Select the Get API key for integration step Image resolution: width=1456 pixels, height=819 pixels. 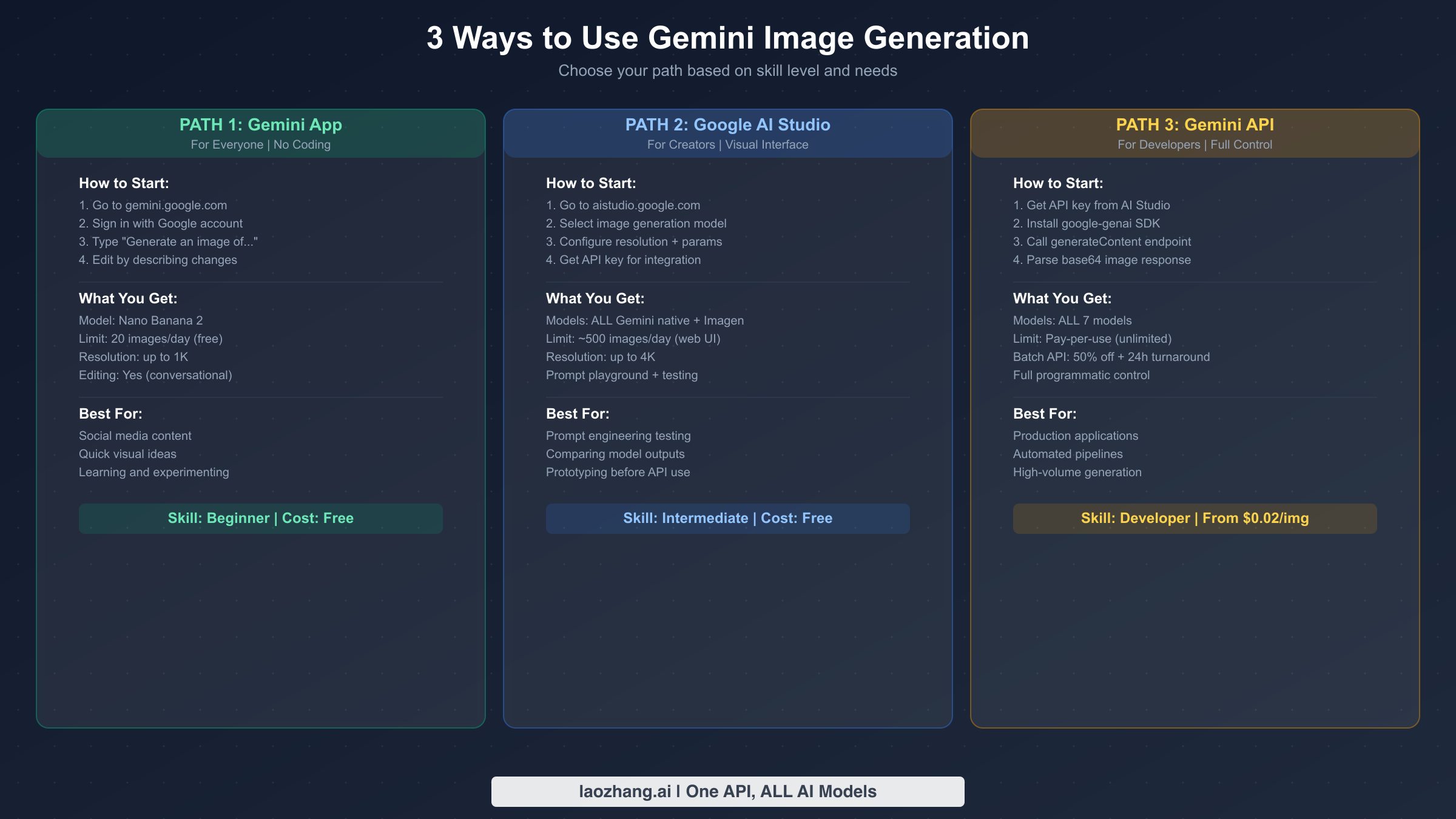(623, 260)
